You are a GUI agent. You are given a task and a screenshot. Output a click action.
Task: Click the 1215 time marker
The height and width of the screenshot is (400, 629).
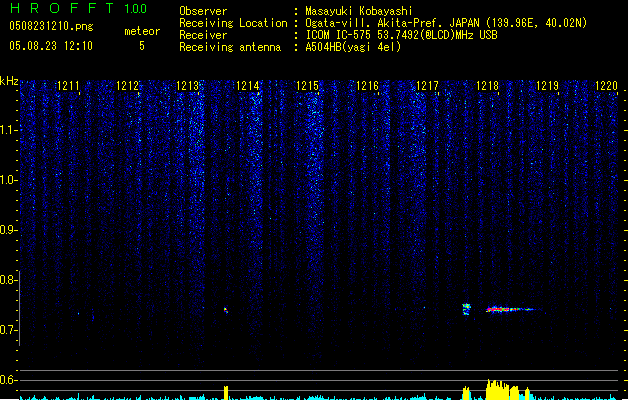pos(307,86)
